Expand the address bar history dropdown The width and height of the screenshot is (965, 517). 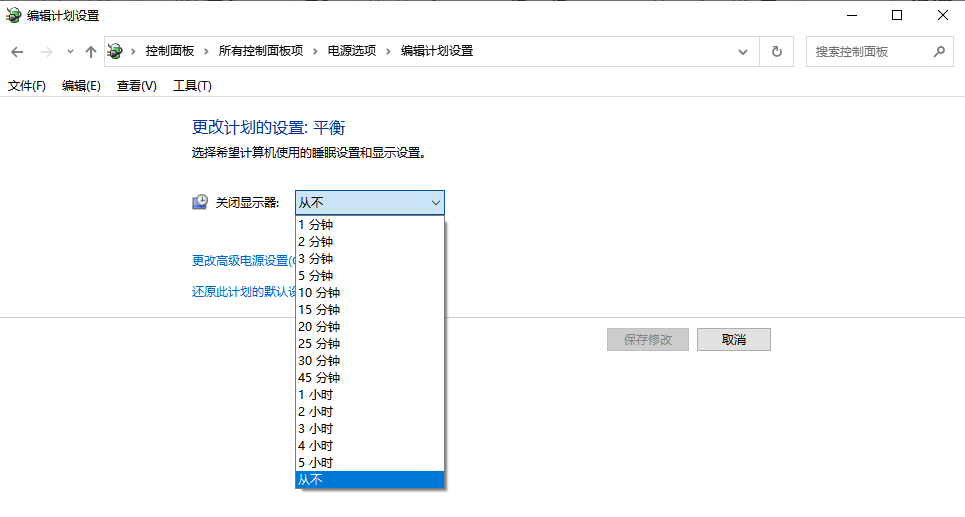click(743, 52)
